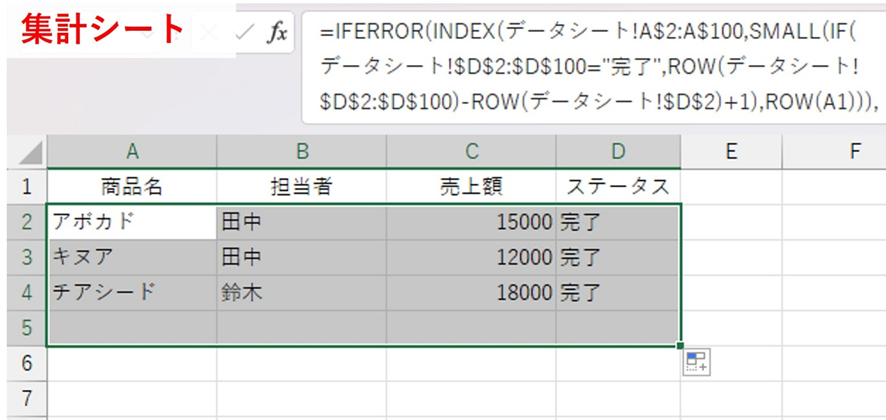Image resolution: width=886 pixels, height=420 pixels.
Task: Click cell with value 18000
Action: 471,292
